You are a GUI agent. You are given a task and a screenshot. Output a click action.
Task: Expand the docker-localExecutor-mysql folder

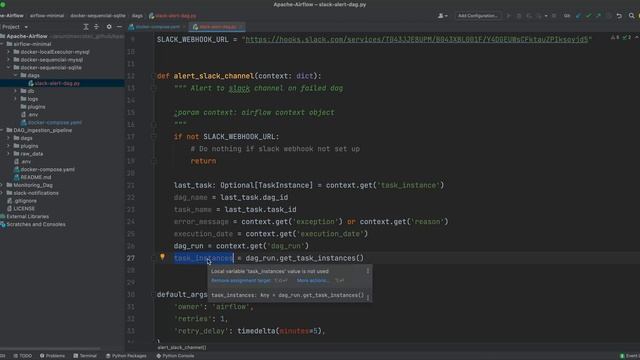[9, 52]
